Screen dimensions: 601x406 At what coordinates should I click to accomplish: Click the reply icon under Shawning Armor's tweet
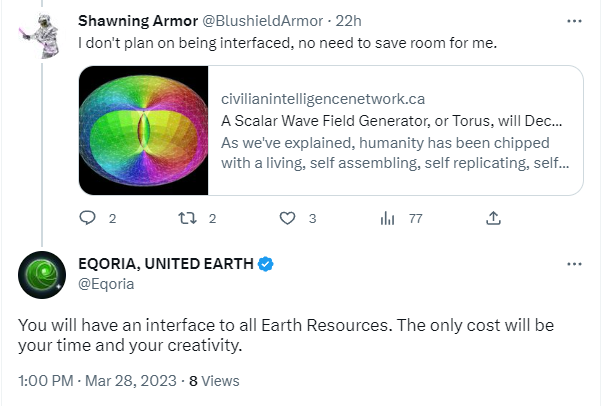tap(87, 218)
